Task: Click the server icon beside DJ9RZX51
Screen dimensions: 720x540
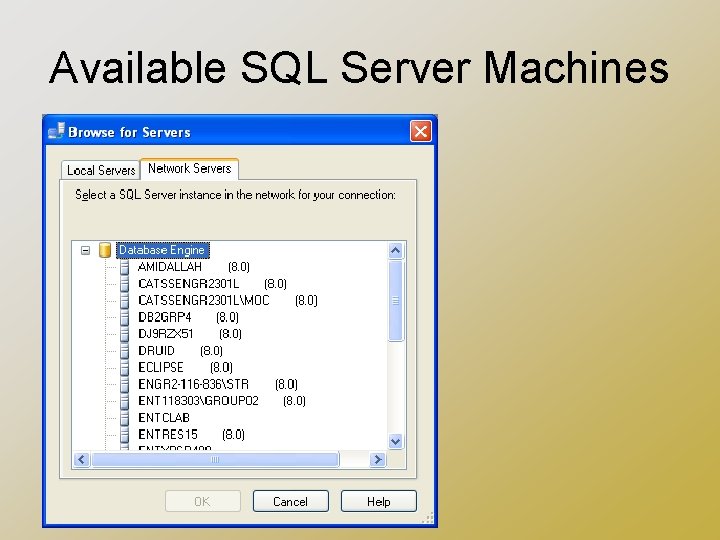Action: tap(124, 334)
